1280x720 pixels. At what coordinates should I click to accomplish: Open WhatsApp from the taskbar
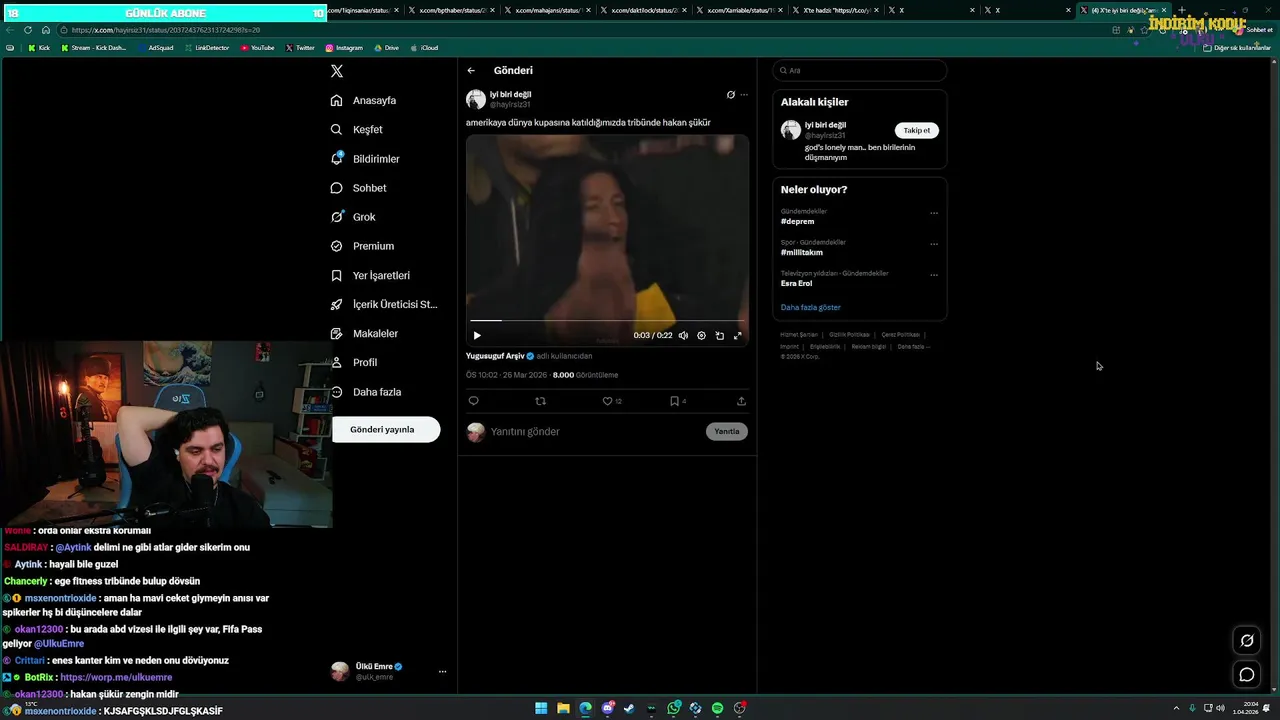(x=674, y=708)
